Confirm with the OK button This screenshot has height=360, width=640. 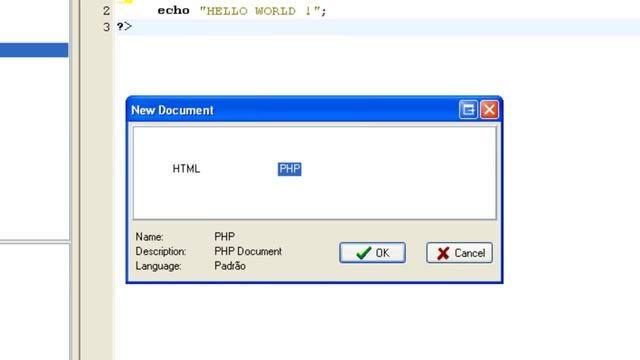pyautogui.click(x=372, y=253)
